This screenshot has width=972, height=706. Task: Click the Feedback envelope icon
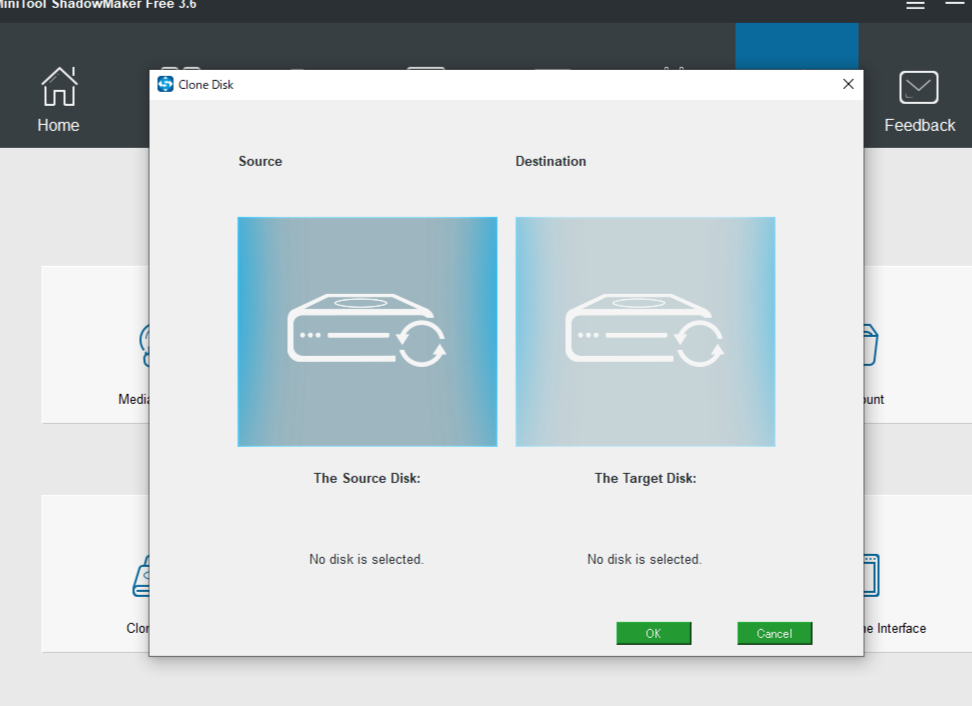coord(919,88)
